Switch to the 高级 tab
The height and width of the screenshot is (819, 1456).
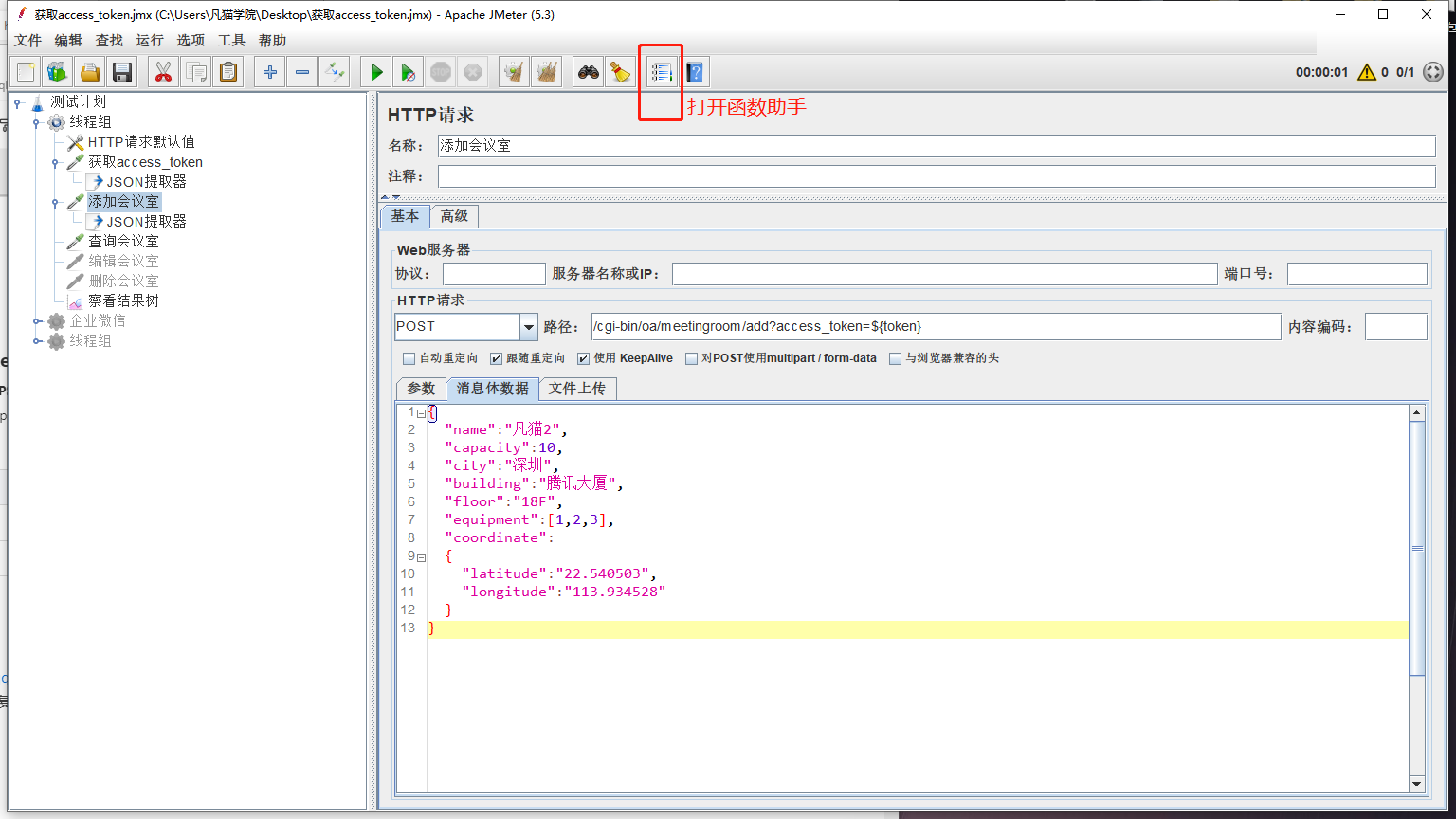tap(454, 216)
